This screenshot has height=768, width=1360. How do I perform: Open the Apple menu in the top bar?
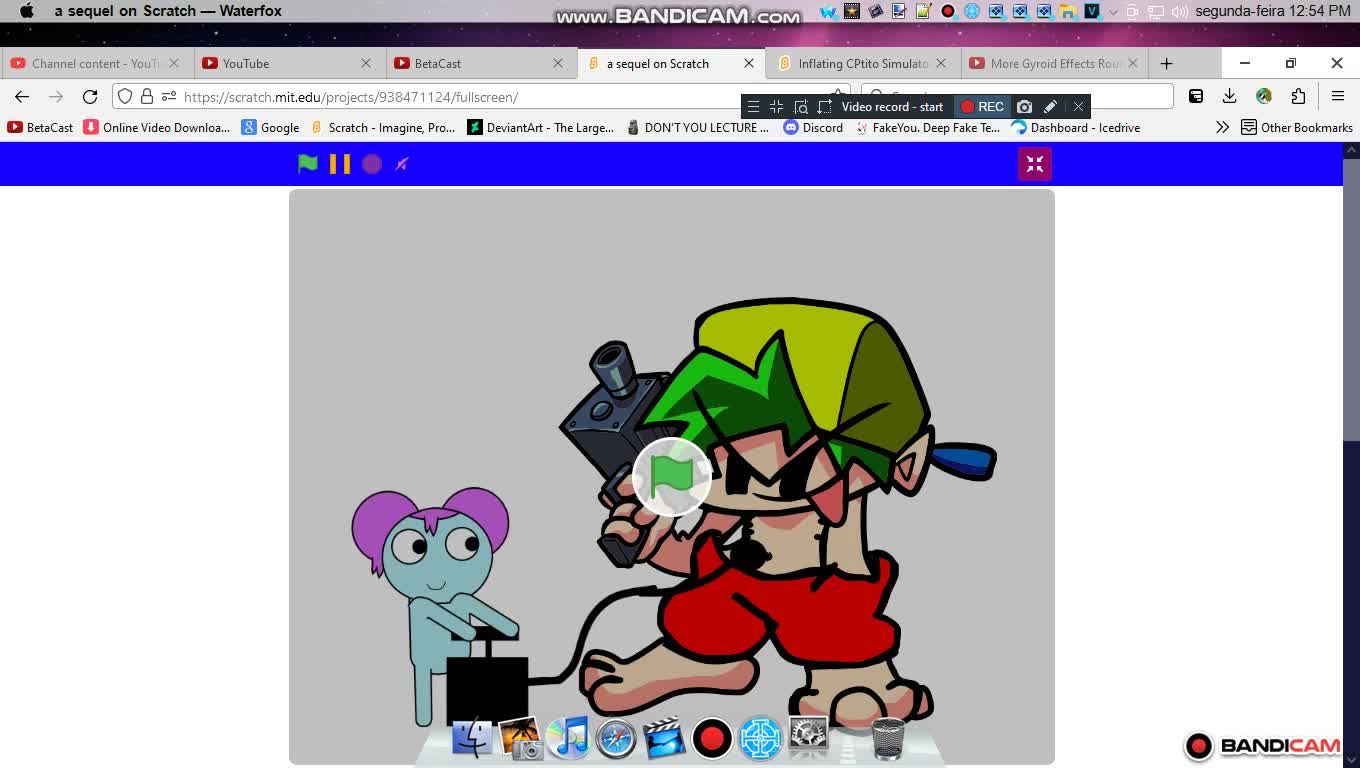(x=27, y=11)
